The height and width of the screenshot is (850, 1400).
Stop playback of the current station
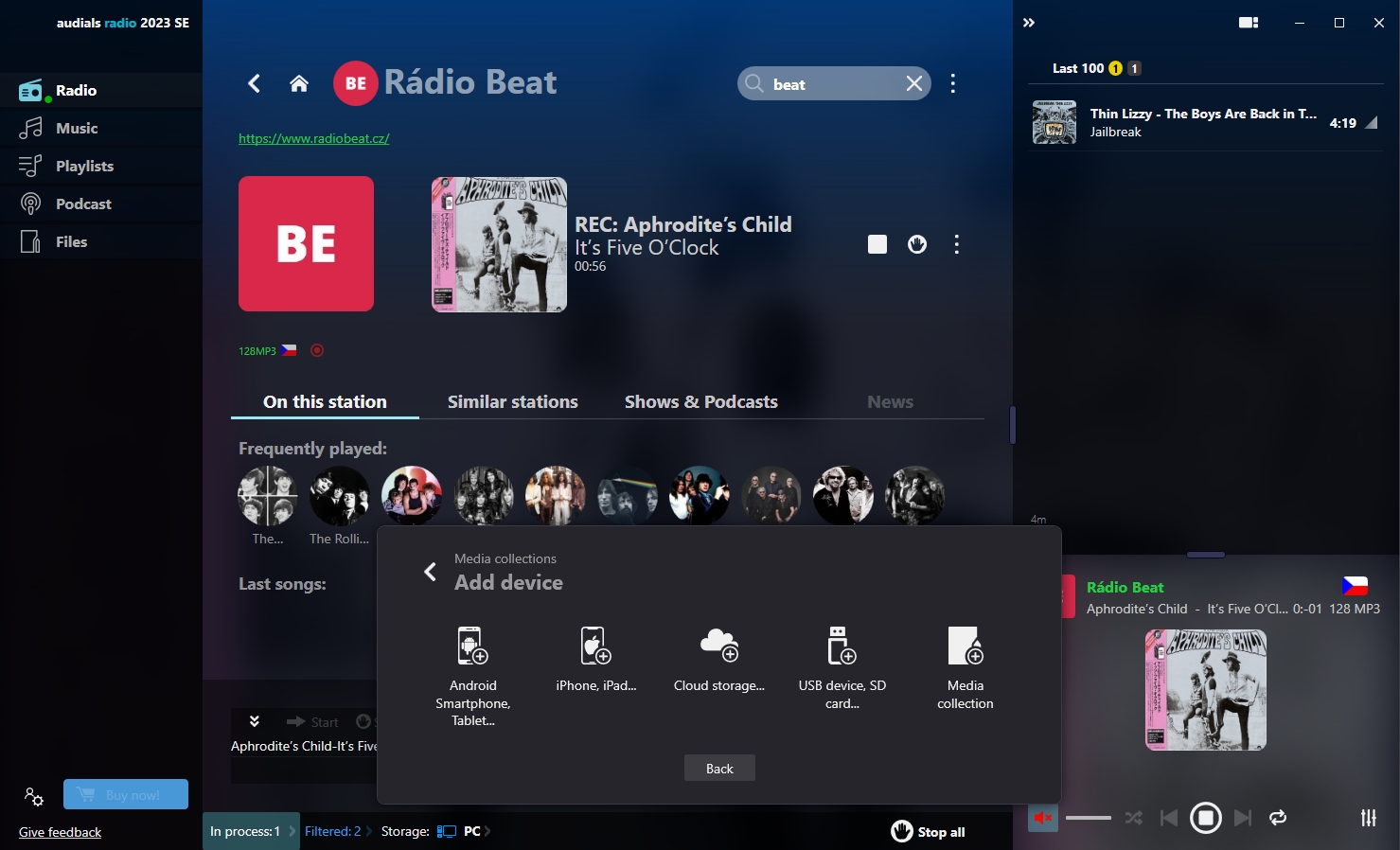coord(877,244)
